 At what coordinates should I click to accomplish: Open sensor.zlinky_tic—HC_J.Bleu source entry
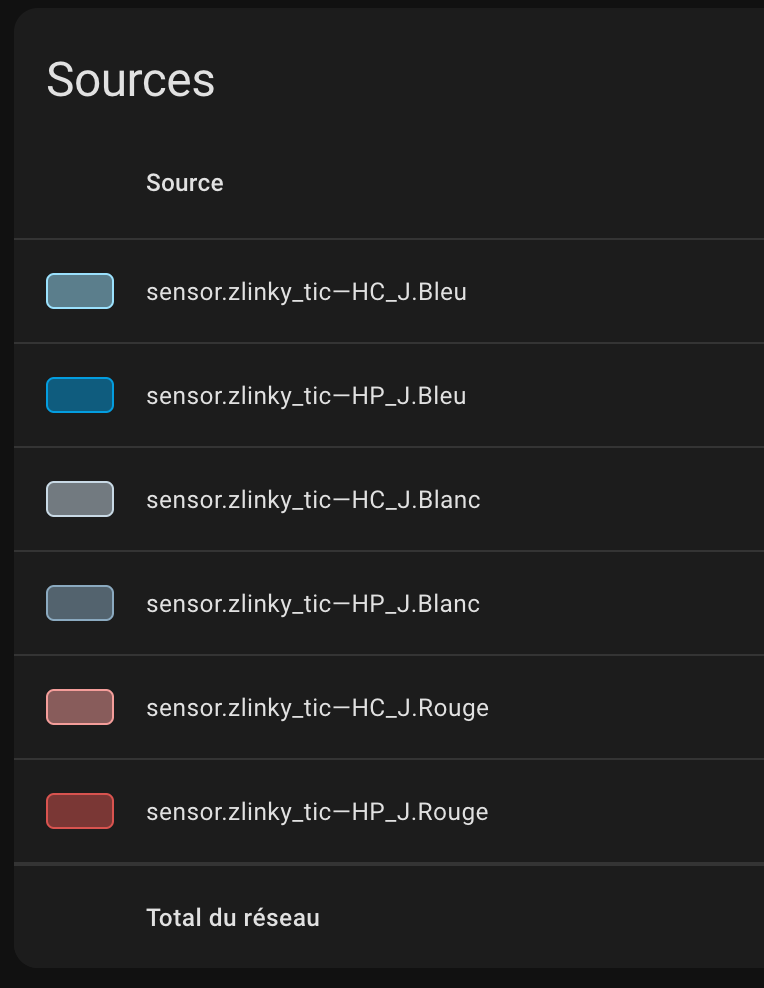tap(306, 292)
